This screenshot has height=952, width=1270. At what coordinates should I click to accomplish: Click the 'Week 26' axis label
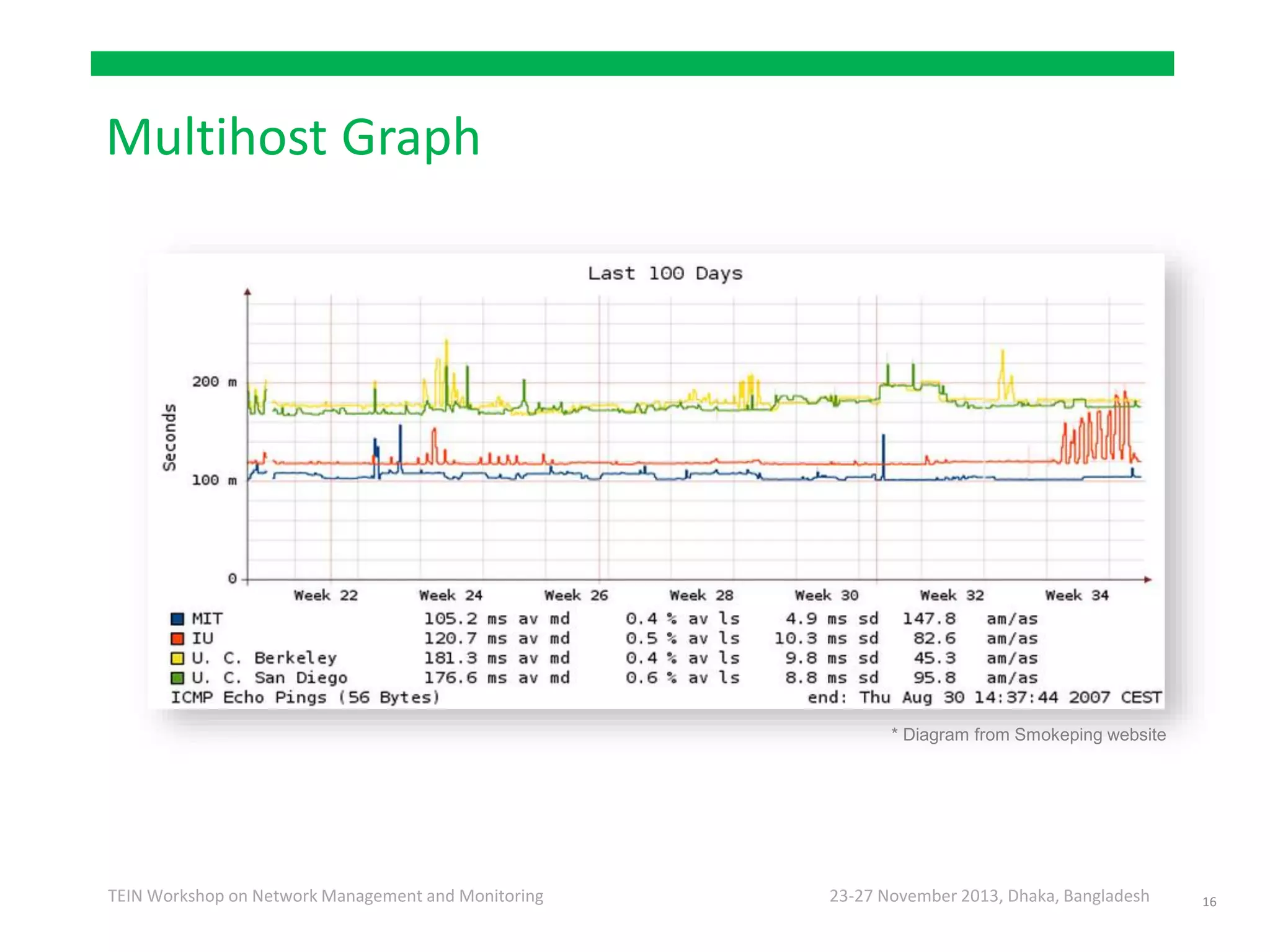click(x=576, y=595)
